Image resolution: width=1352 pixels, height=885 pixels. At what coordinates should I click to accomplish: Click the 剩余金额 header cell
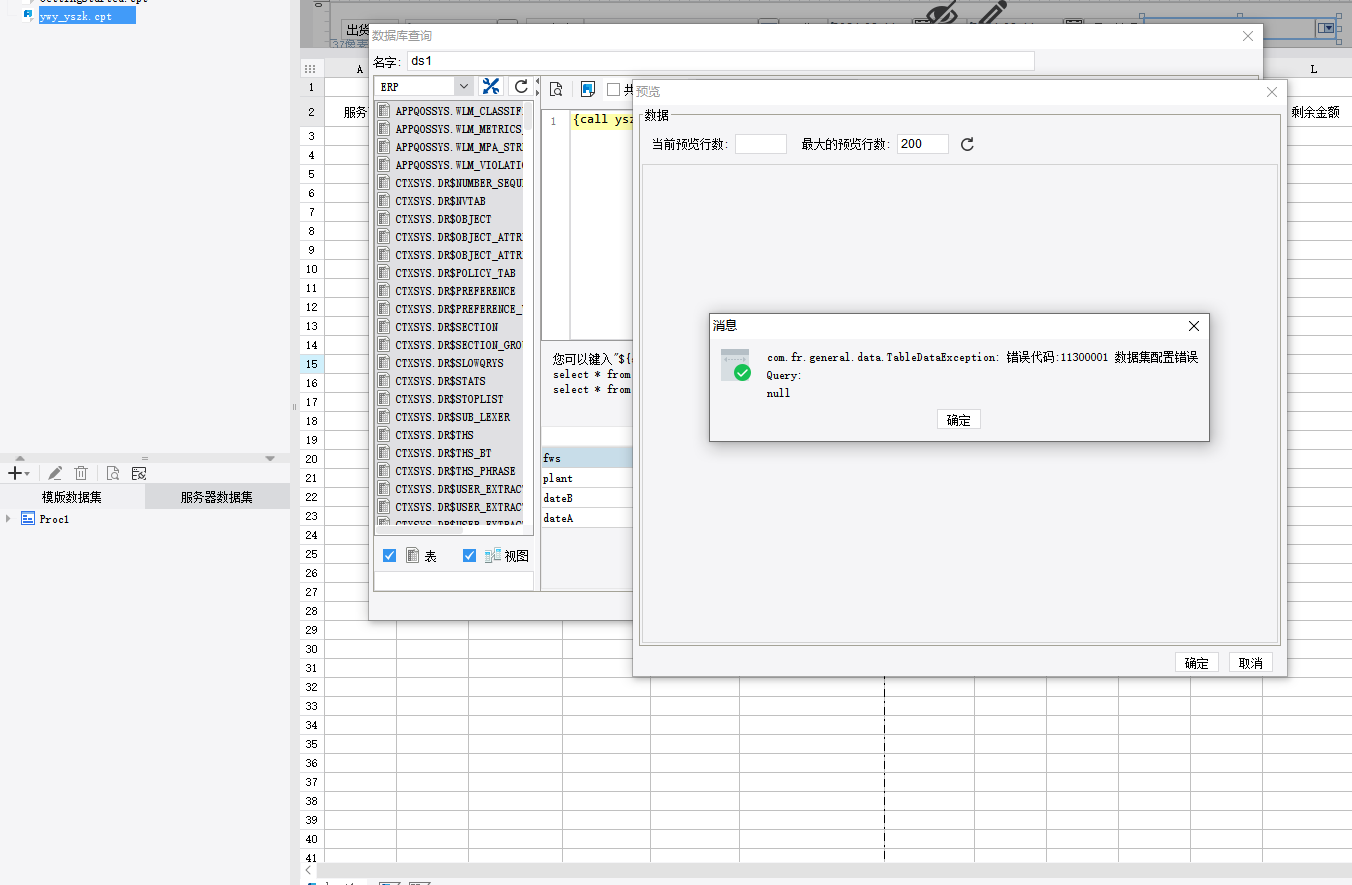tap(1315, 112)
